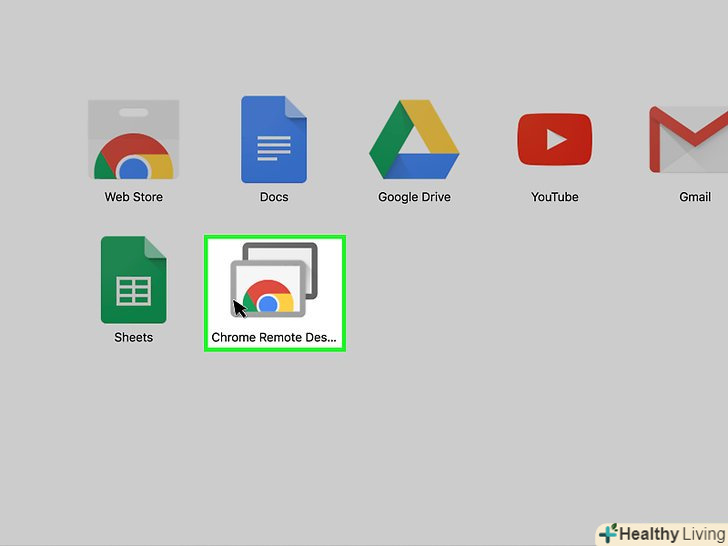Screen dimensions: 728x546
Task: Launch the Docs app icon
Action: point(274,139)
